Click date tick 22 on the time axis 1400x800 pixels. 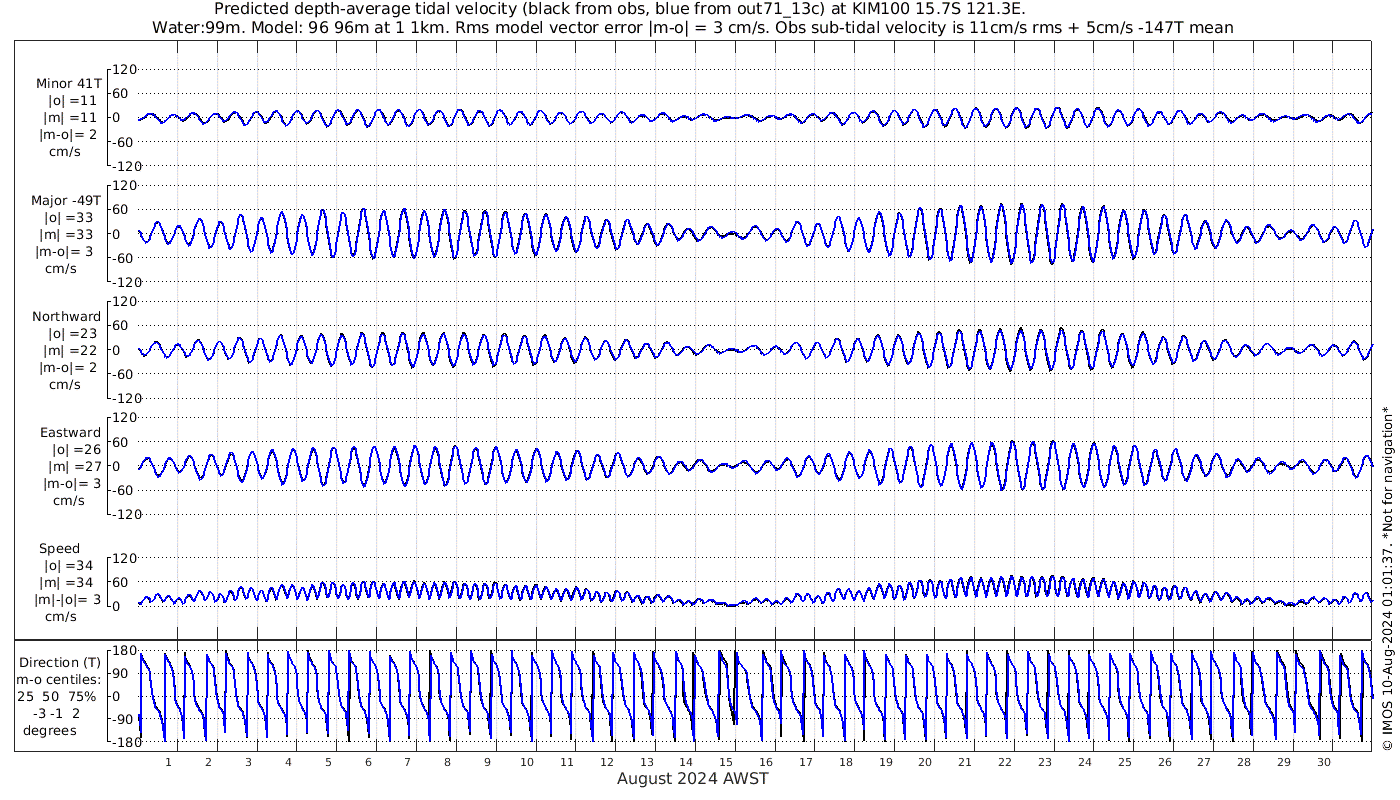1005,762
